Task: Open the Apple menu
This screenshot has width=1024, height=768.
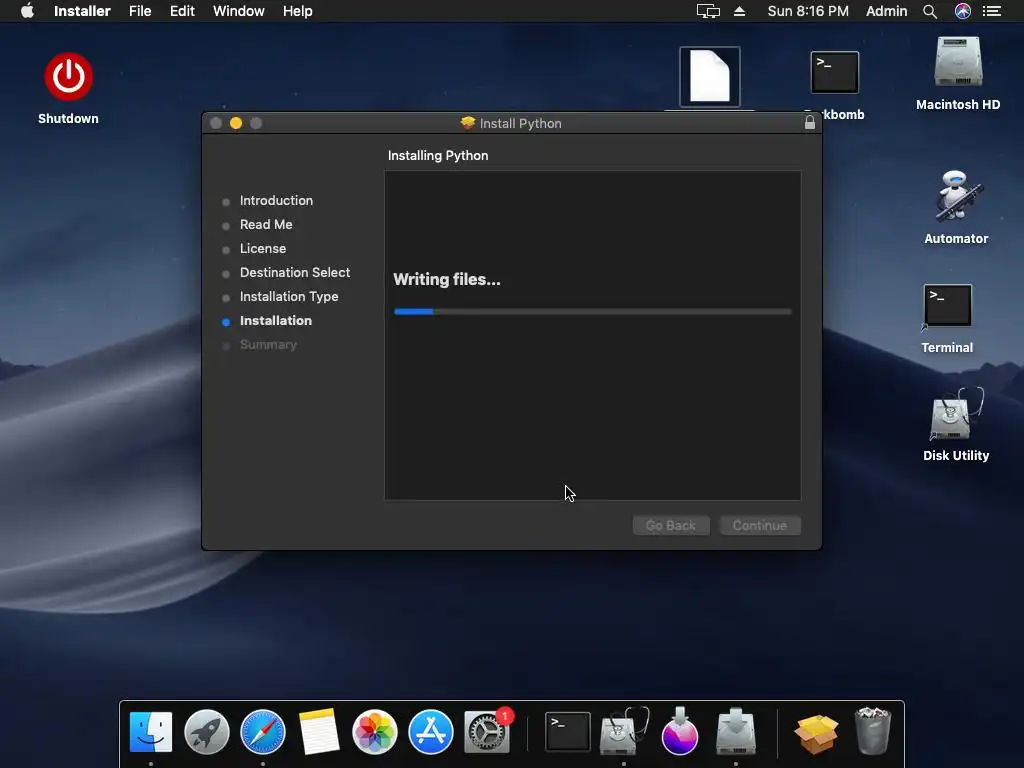Action: [x=27, y=11]
